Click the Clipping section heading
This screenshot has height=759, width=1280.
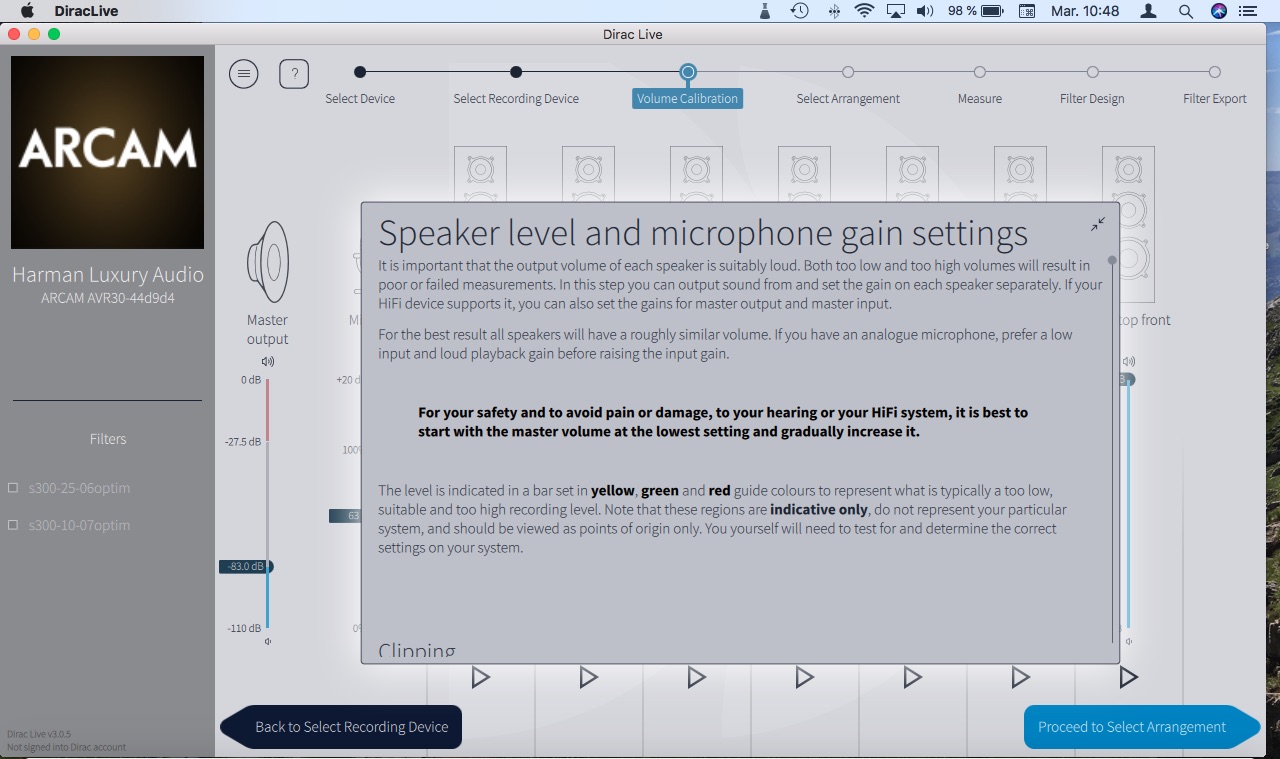pyautogui.click(x=417, y=651)
